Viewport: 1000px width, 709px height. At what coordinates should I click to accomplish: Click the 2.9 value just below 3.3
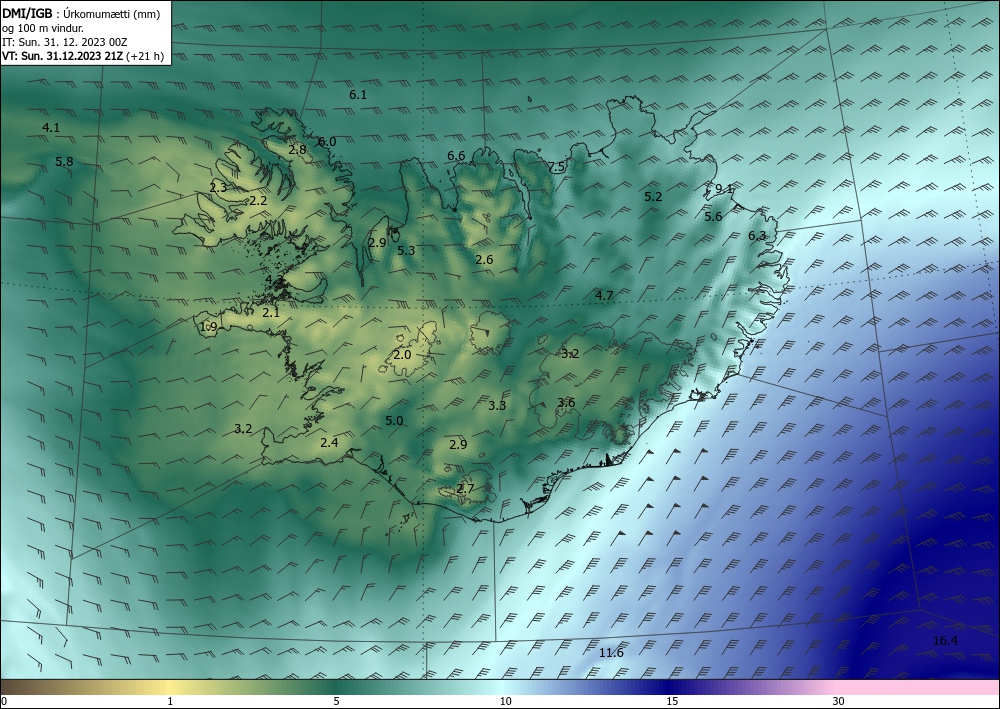coord(458,445)
